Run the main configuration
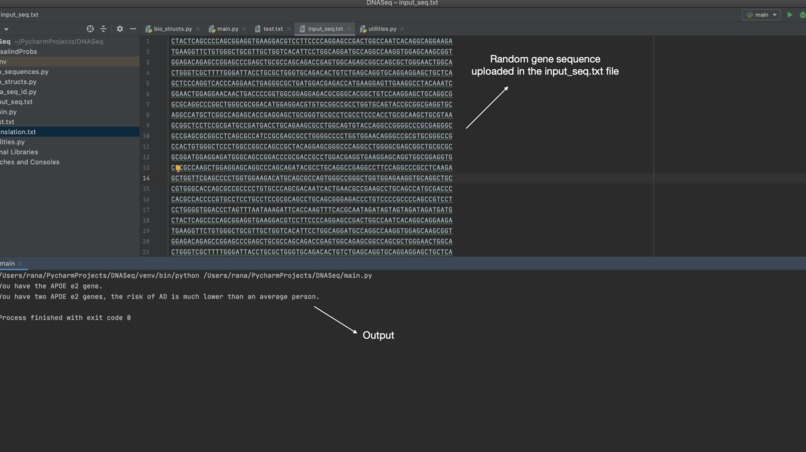806x452 pixels. click(790, 15)
